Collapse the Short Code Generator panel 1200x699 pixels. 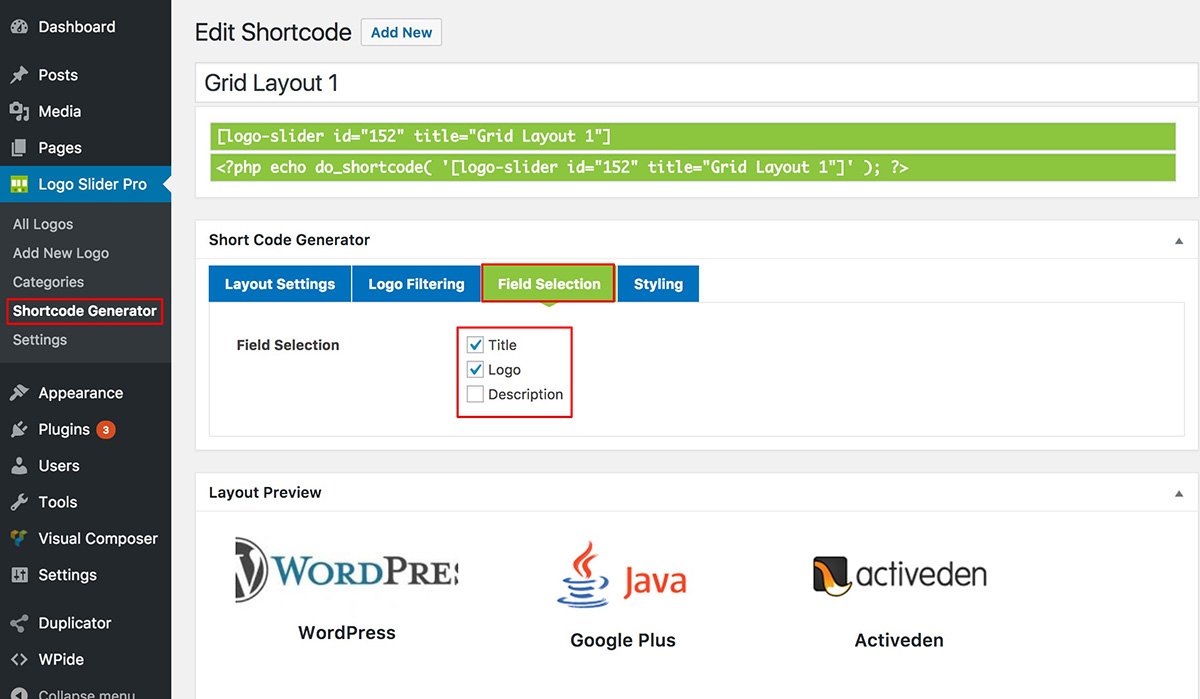tap(1179, 241)
